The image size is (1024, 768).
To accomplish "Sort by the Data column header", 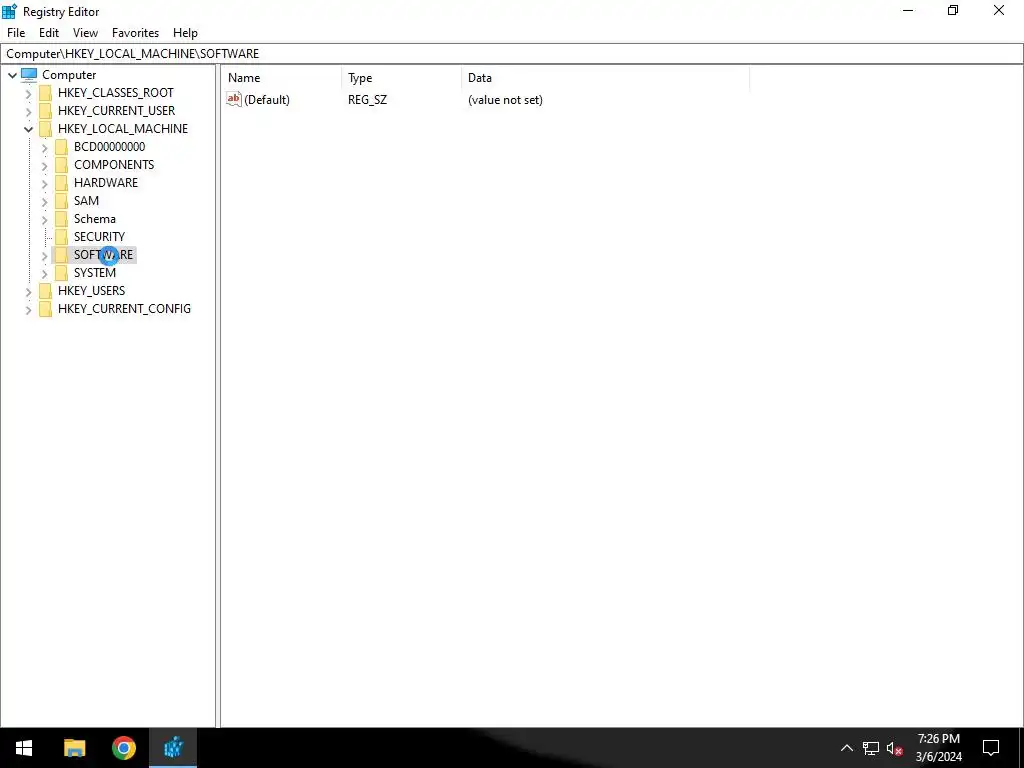I will click(605, 78).
